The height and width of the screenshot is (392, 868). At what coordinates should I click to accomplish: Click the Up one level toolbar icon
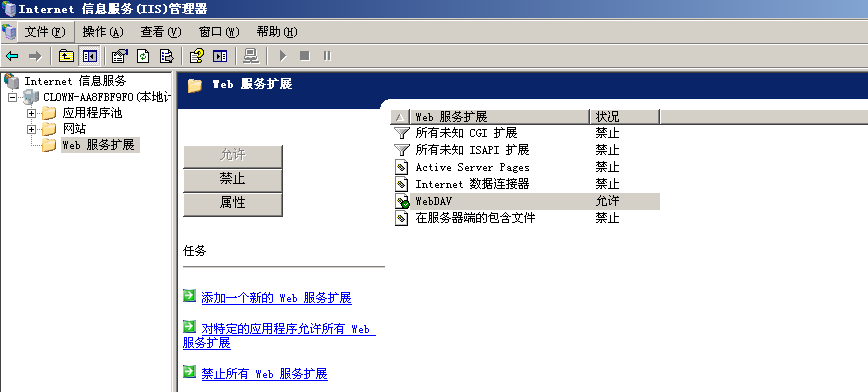pos(66,56)
